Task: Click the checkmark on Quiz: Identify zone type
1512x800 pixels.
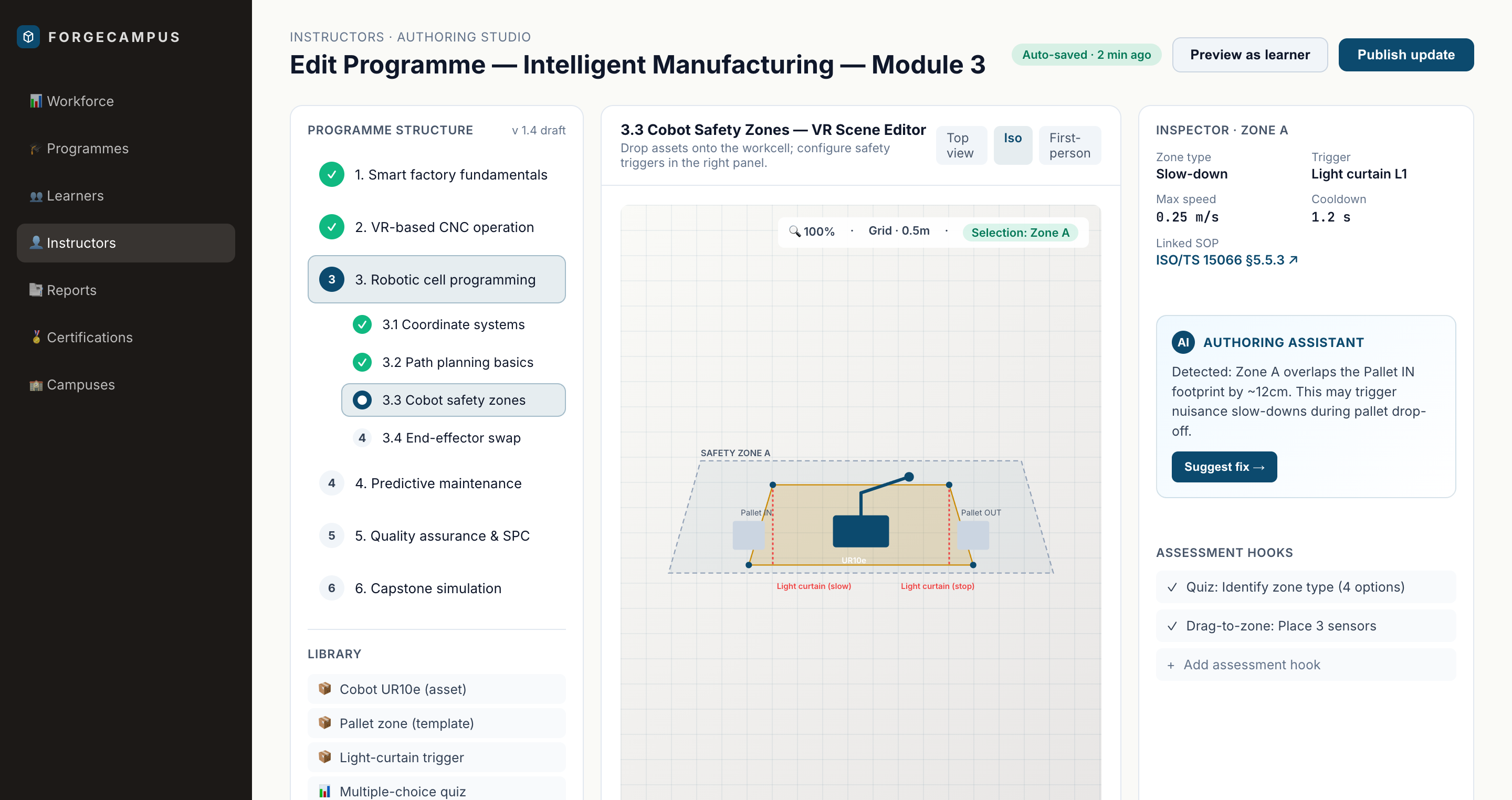Action: (1172, 587)
